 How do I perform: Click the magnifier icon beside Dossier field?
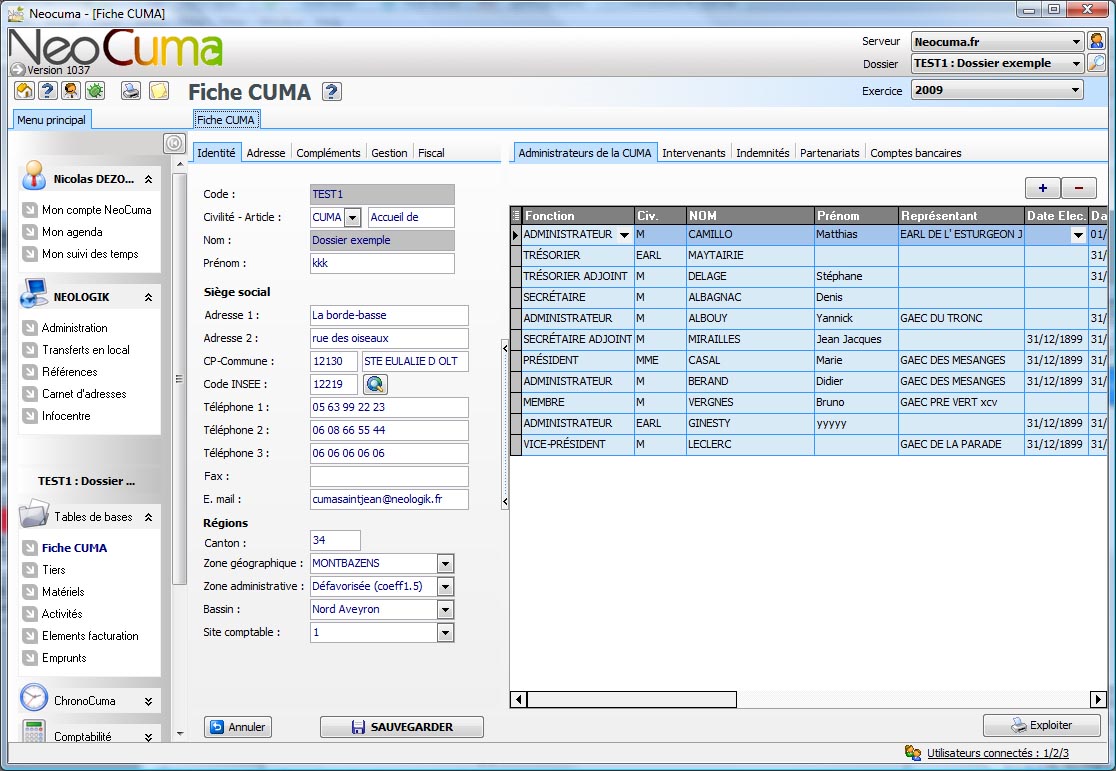pyautogui.click(x=1096, y=63)
